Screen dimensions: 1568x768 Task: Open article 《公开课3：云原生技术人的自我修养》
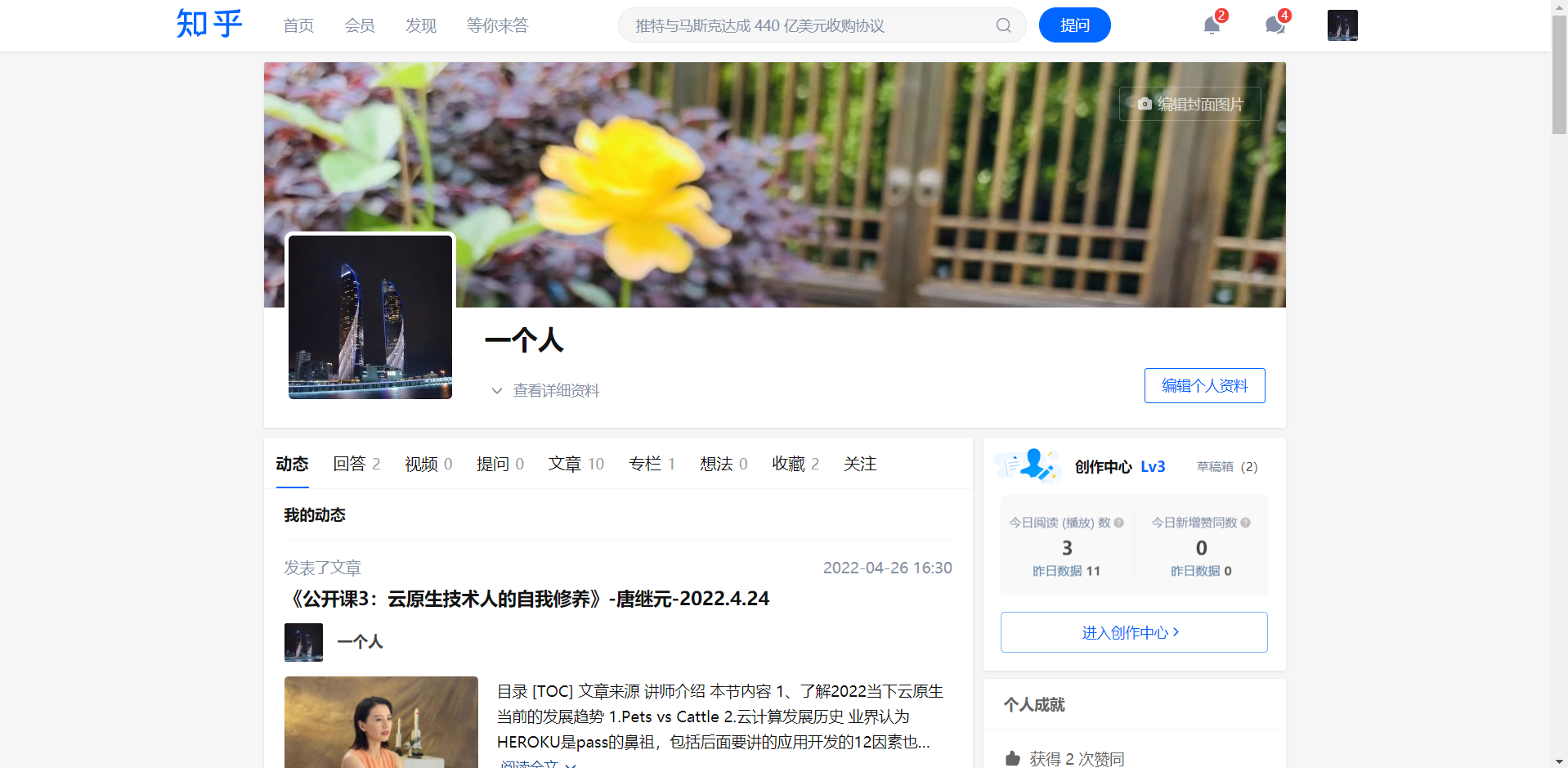click(526, 599)
